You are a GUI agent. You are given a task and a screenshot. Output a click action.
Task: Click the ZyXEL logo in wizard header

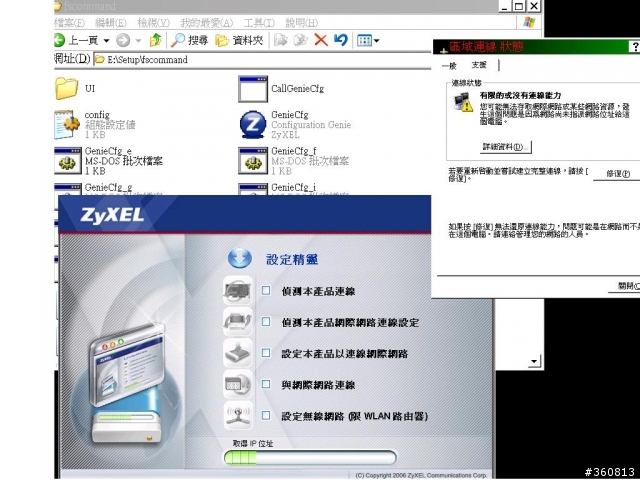point(112,215)
